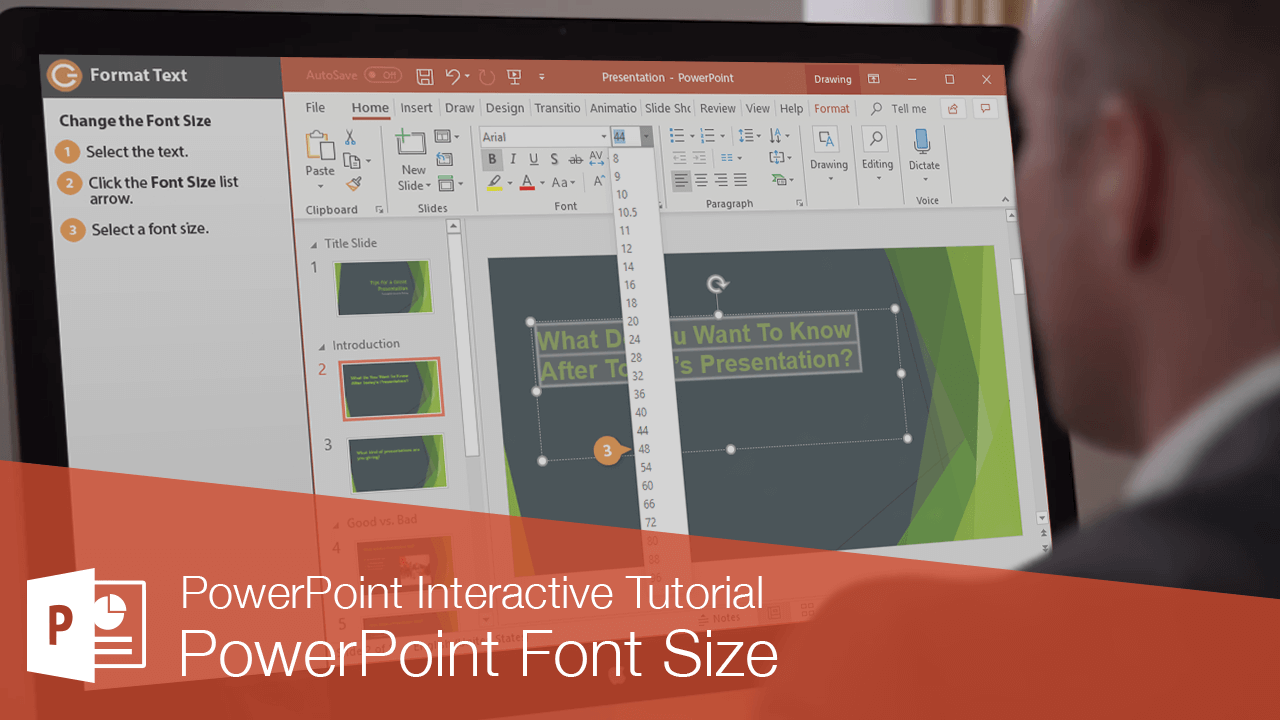
Task: Start Dictate in the Voice group
Action: pos(923,161)
